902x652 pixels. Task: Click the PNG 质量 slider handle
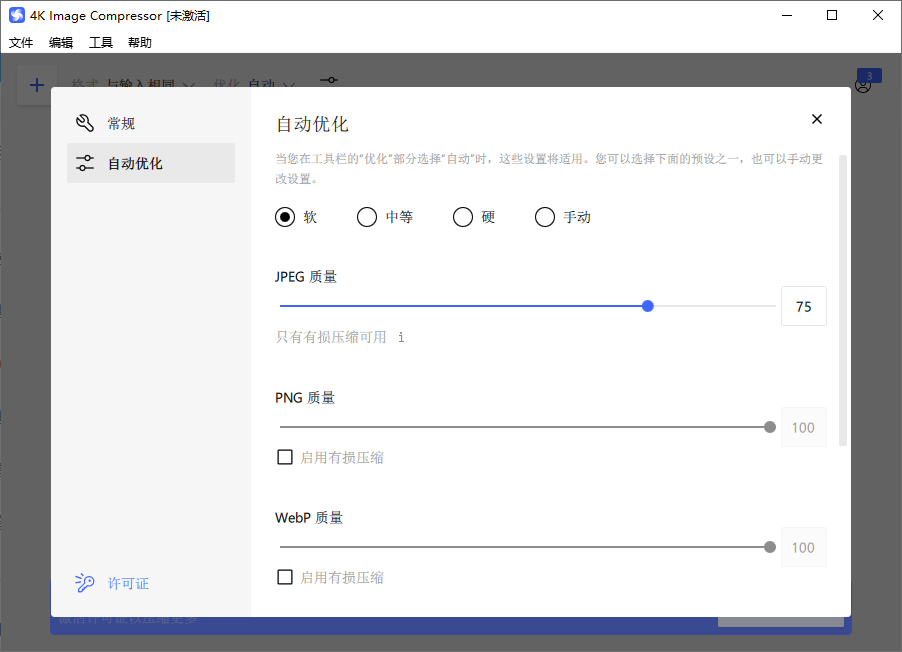pyautogui.click(x=770, y=427)
